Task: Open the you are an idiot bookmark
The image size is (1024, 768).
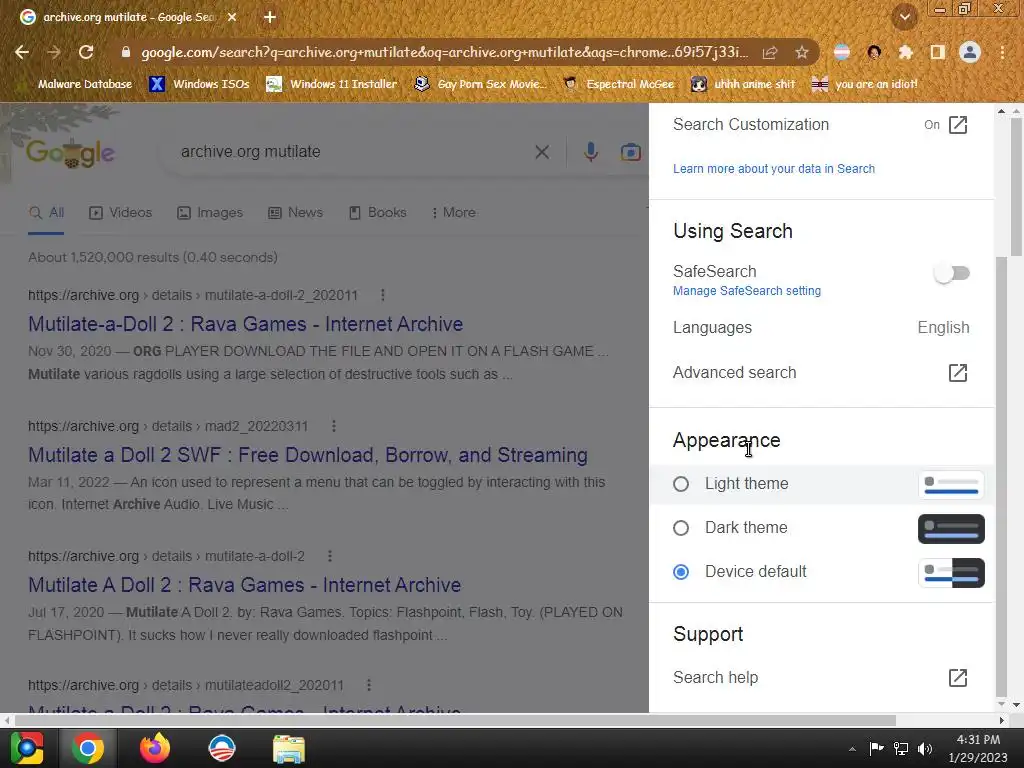Action: pyautogui.click(x=865, y=84)
